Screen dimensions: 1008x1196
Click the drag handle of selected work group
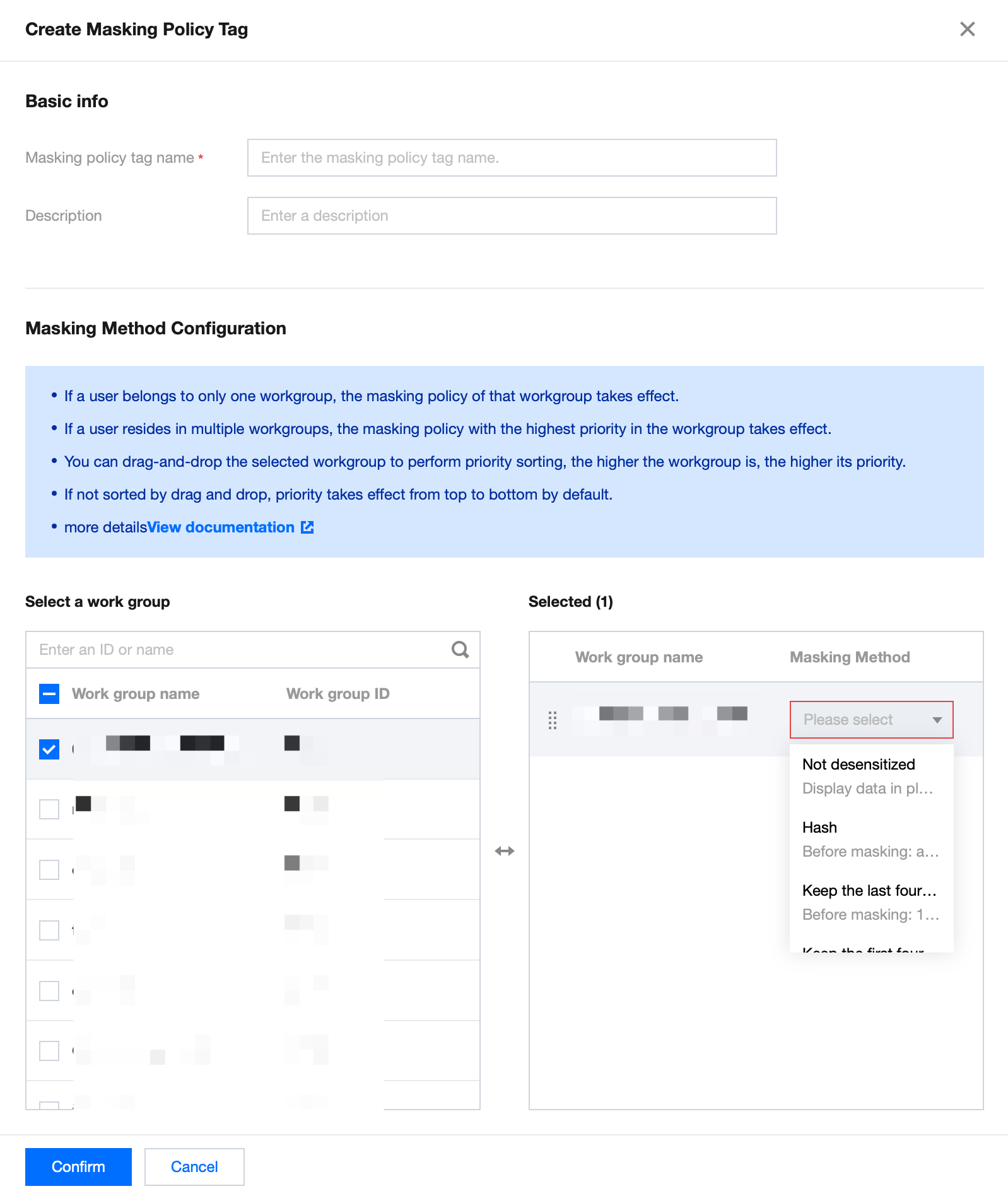point(553,720)
